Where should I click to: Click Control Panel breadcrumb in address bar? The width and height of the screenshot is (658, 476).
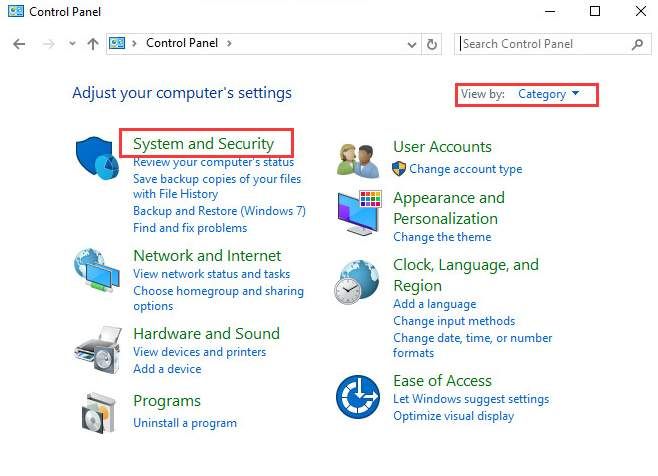tap(184, 44)
